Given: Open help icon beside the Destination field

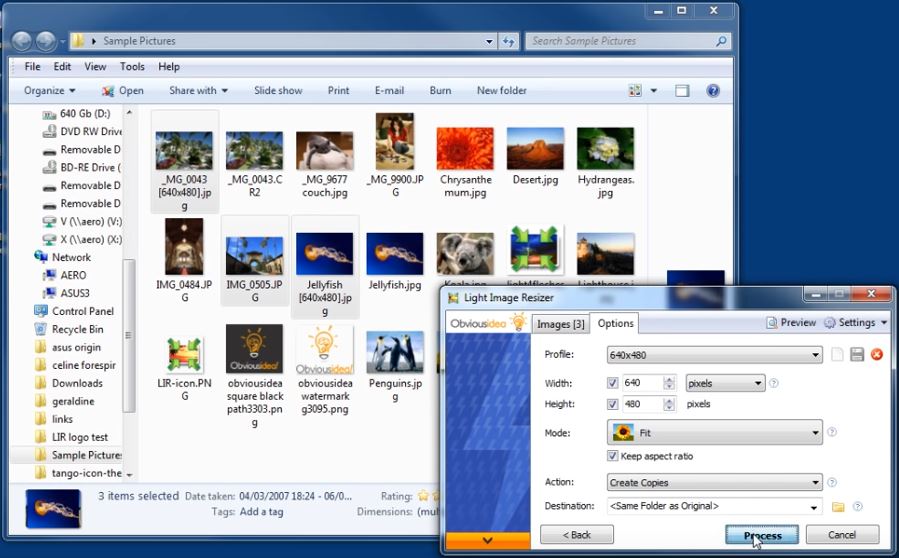Looking at the screenshot, I should pyautogui.click(x=858, y=506).
